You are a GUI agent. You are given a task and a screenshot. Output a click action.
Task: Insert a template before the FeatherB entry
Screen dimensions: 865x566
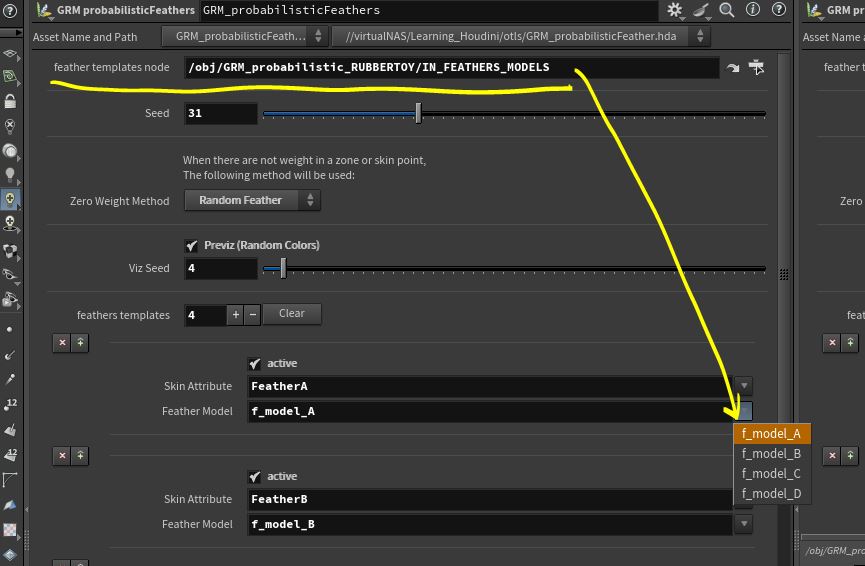[81, 456]
